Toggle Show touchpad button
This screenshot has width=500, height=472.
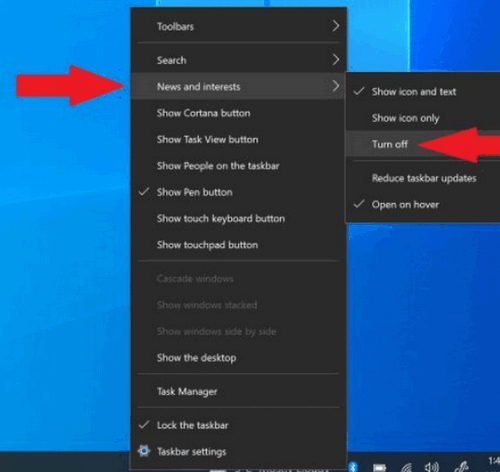(x=238, y=245)
